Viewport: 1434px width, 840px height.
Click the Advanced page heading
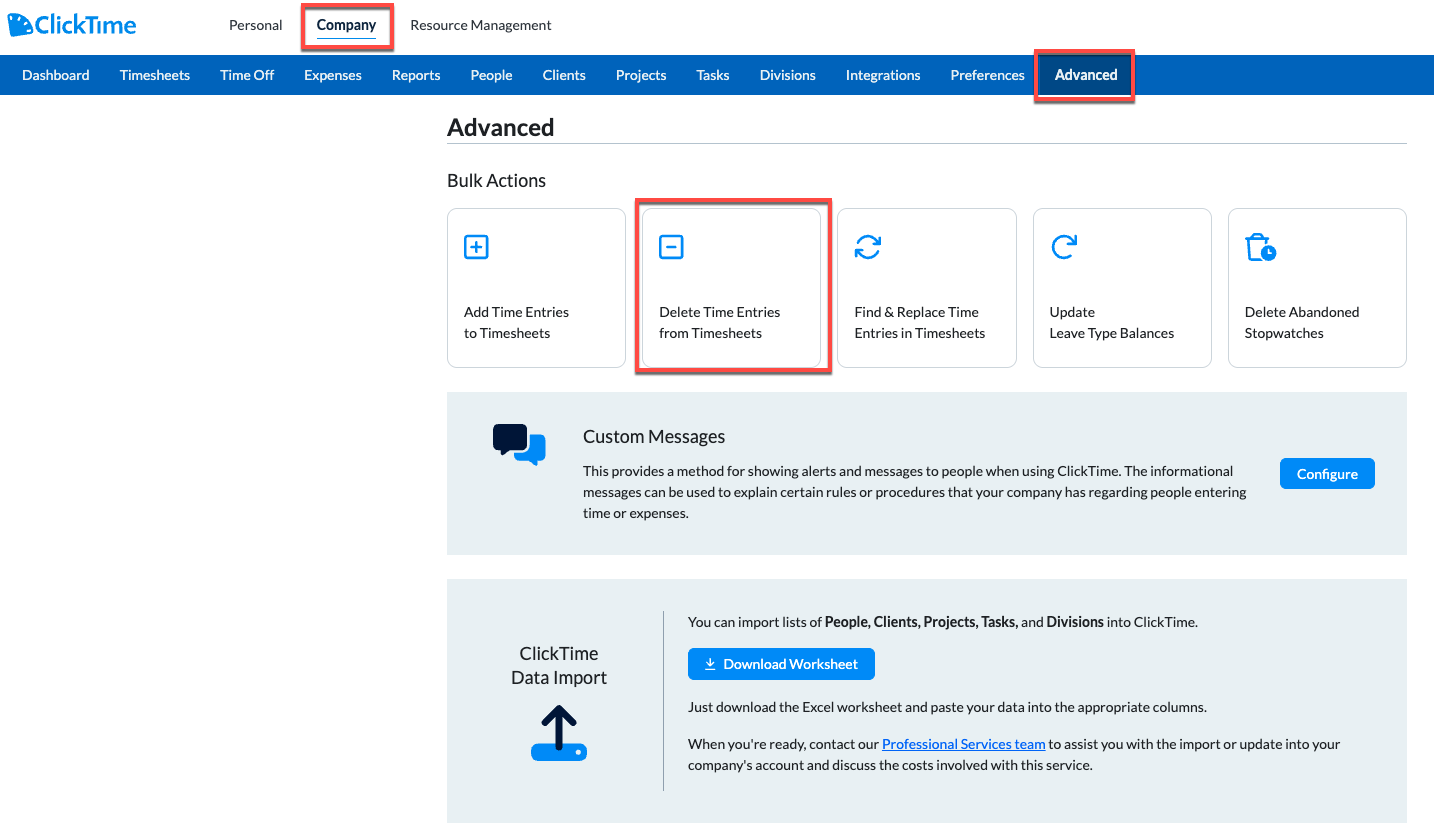(x=501, y=127)
